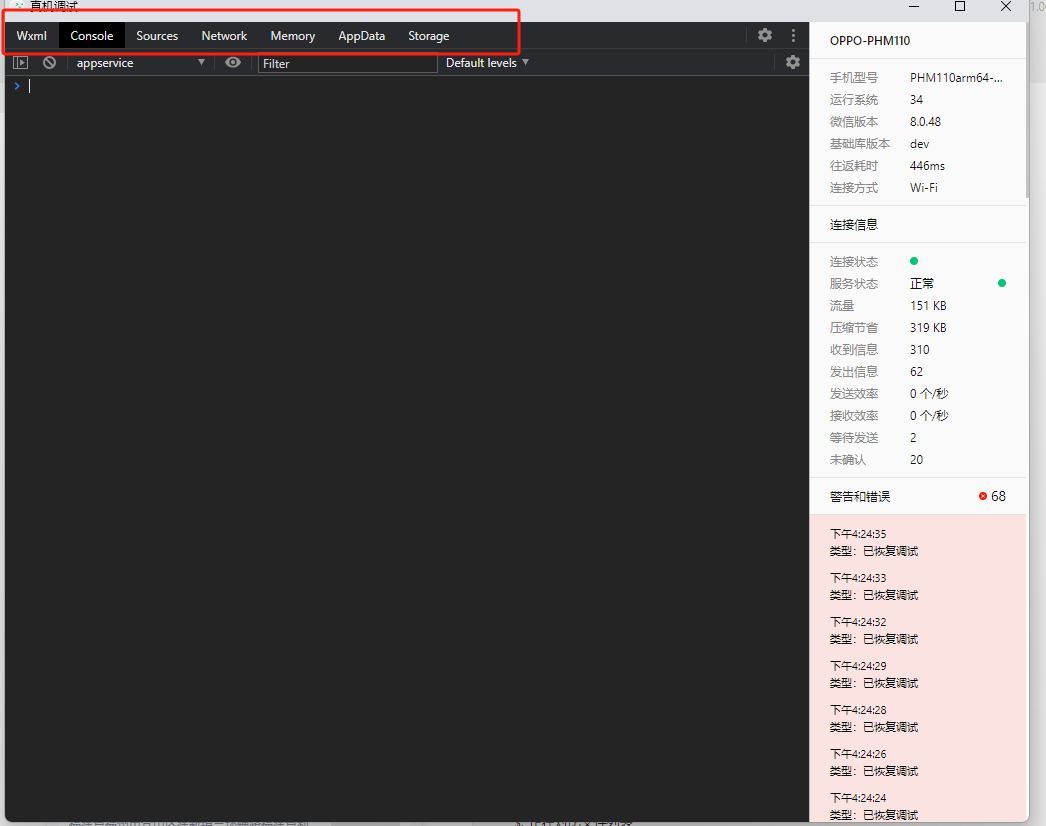Toggle the live expression eye icon
This screenshot has height=826, width=1046.
(x=233, y=63)
